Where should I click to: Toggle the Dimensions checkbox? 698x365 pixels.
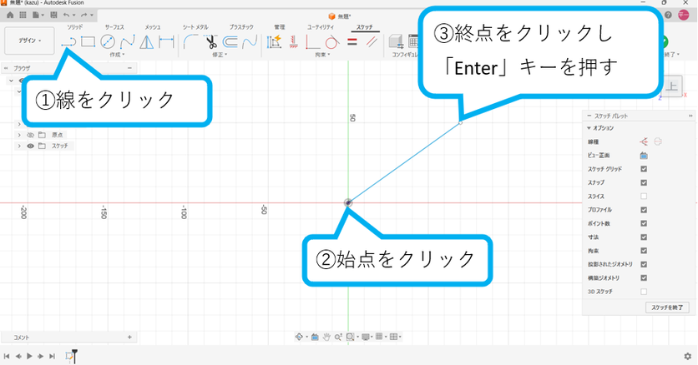[644, 237]
